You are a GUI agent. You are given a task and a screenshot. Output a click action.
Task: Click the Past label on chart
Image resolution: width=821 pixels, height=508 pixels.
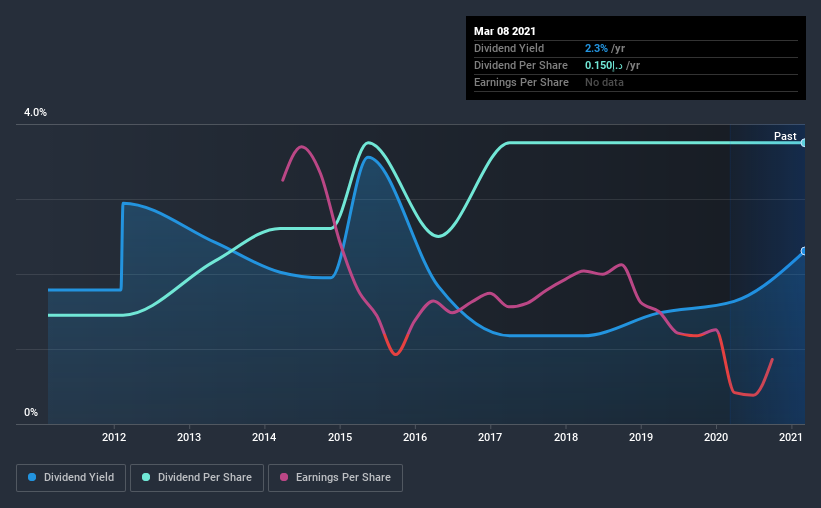pyautogui.click(x=785, y=136)
